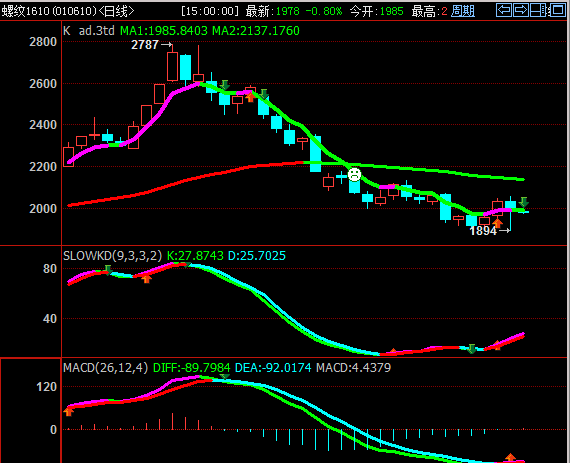Click the 2200 price axis label
The image size is (570, 463).
[x=43, y=167]
